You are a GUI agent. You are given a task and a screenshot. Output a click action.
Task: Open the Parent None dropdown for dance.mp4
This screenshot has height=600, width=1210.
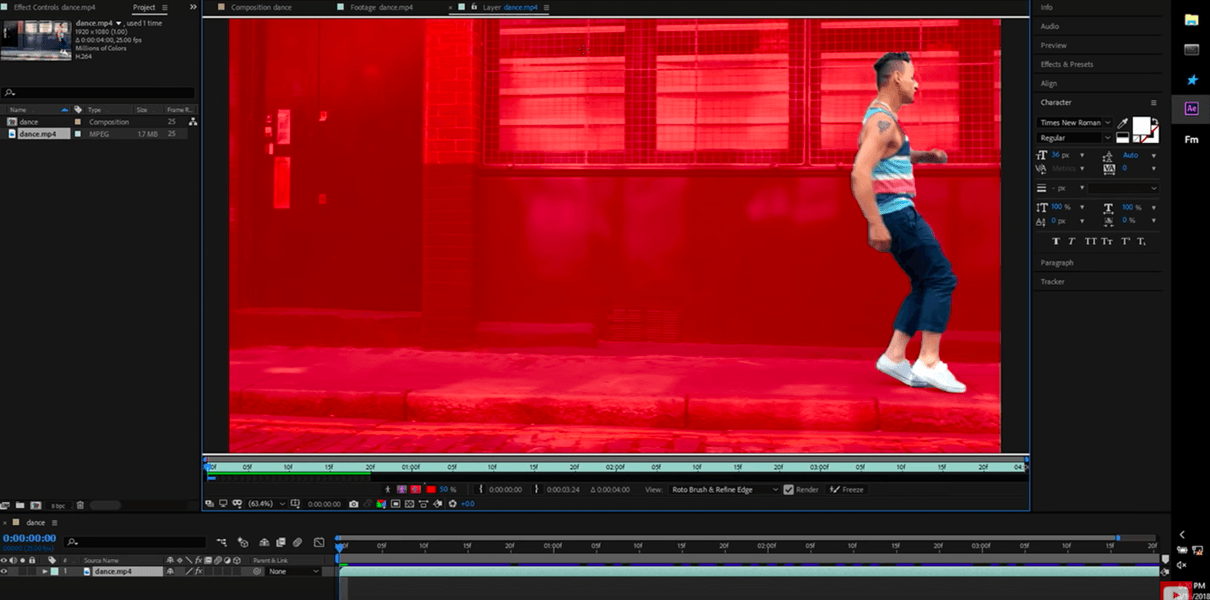[x=293, y=571]
